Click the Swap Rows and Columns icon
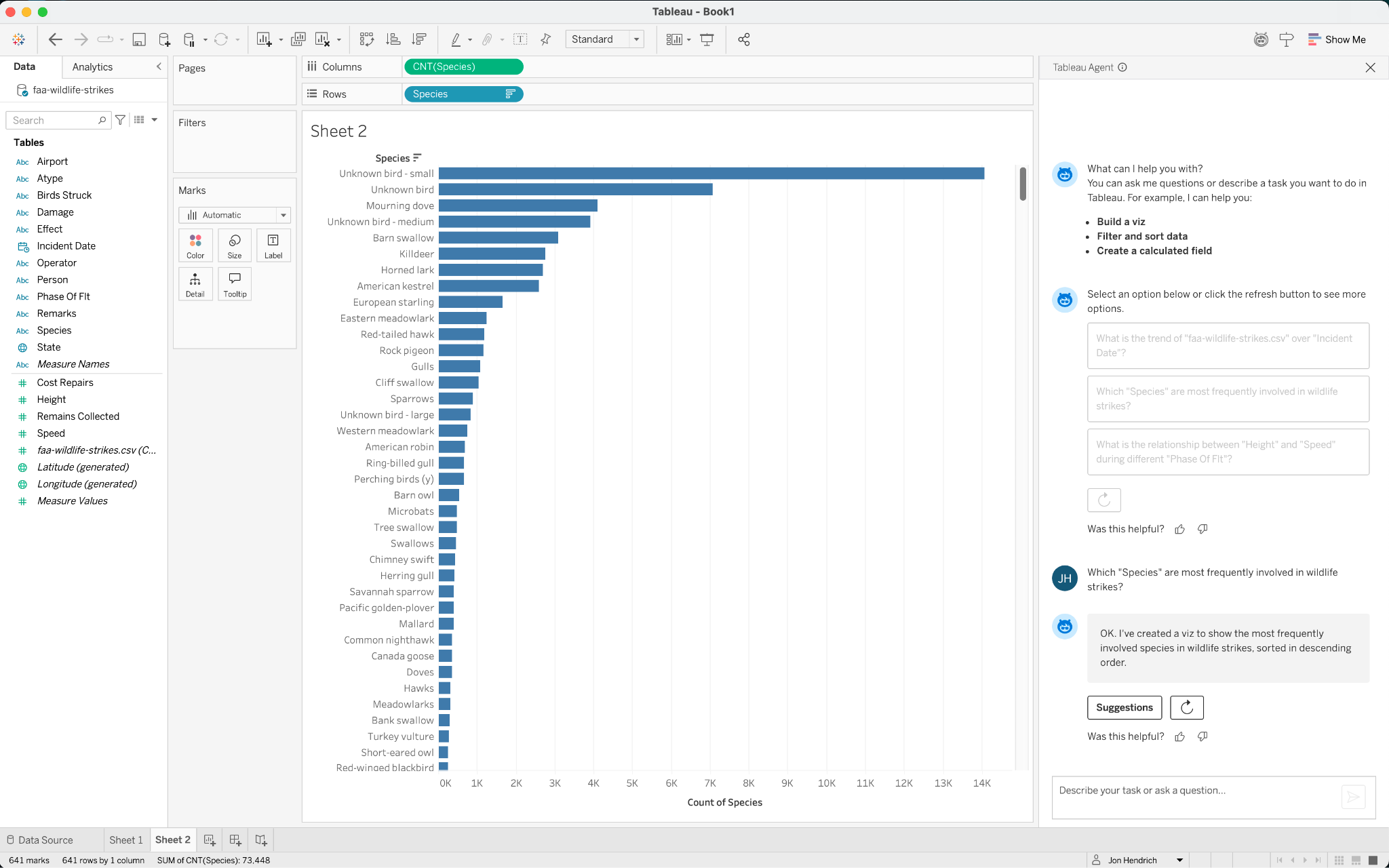This screenshot has width=1389, height=868. 367,39
